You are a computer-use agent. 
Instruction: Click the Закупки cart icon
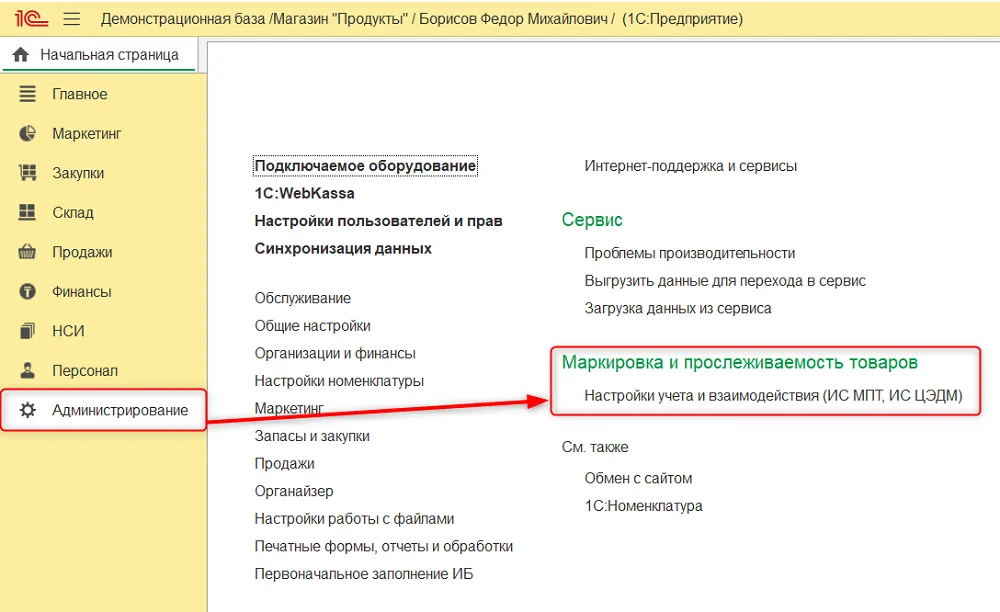pyautogui.click(x=27, y=173)
